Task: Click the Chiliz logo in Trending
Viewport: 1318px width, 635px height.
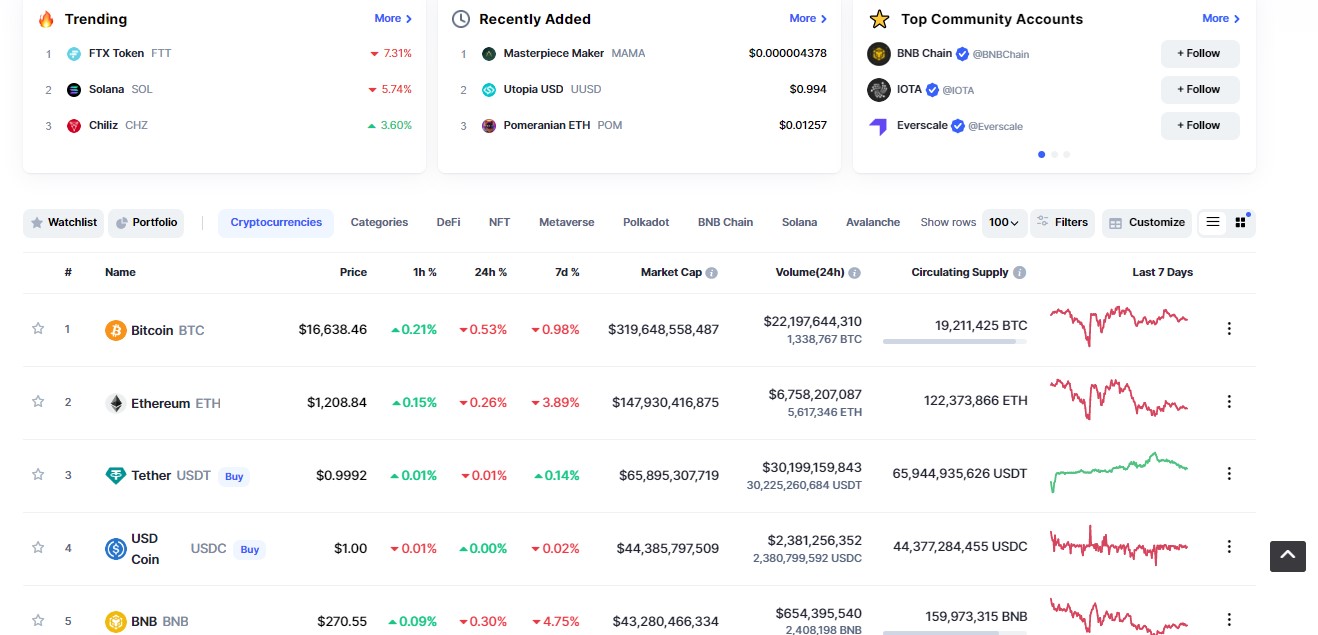Action: (74, 125)
